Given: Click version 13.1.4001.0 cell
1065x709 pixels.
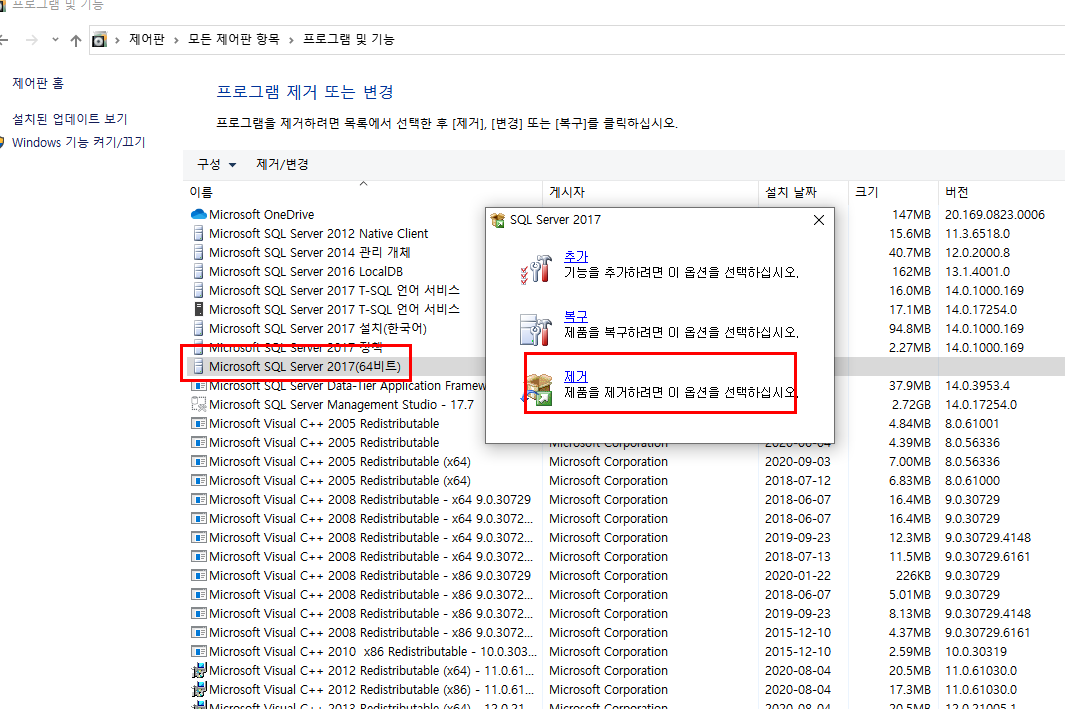Looking at the screenshot, I should (977, 271).
